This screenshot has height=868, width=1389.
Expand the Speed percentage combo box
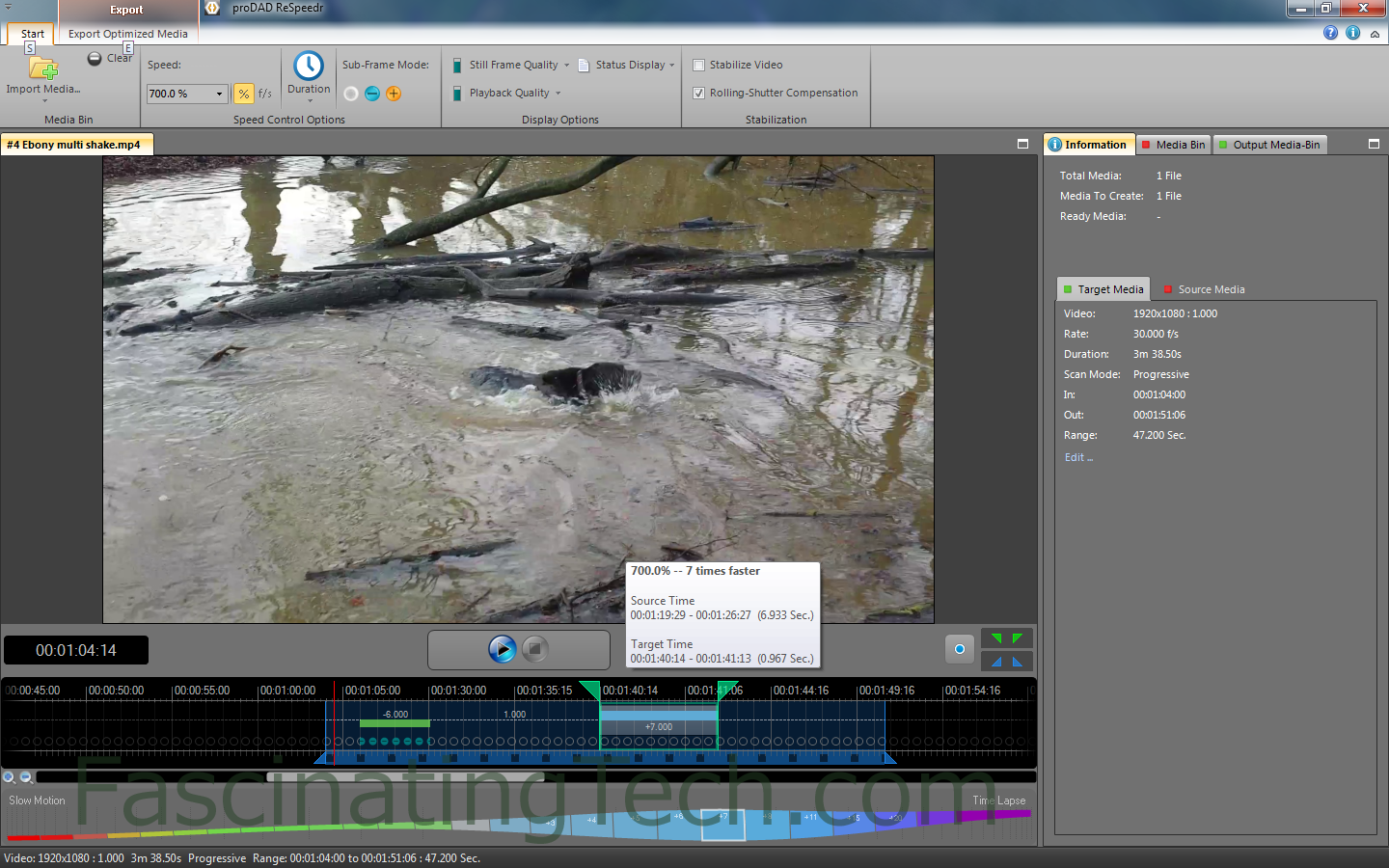point(220,94)
